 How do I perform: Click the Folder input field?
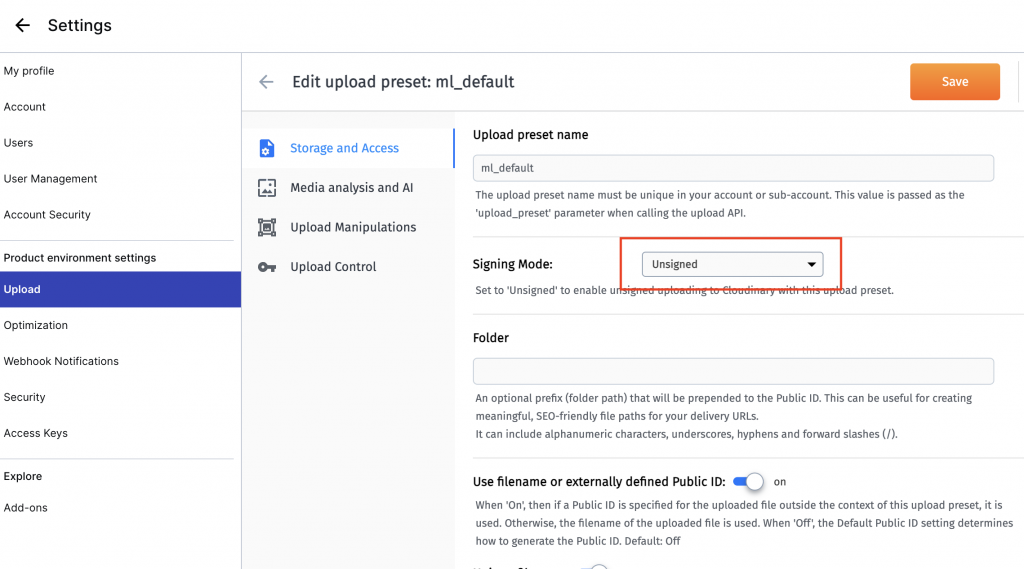click(732, 371)
